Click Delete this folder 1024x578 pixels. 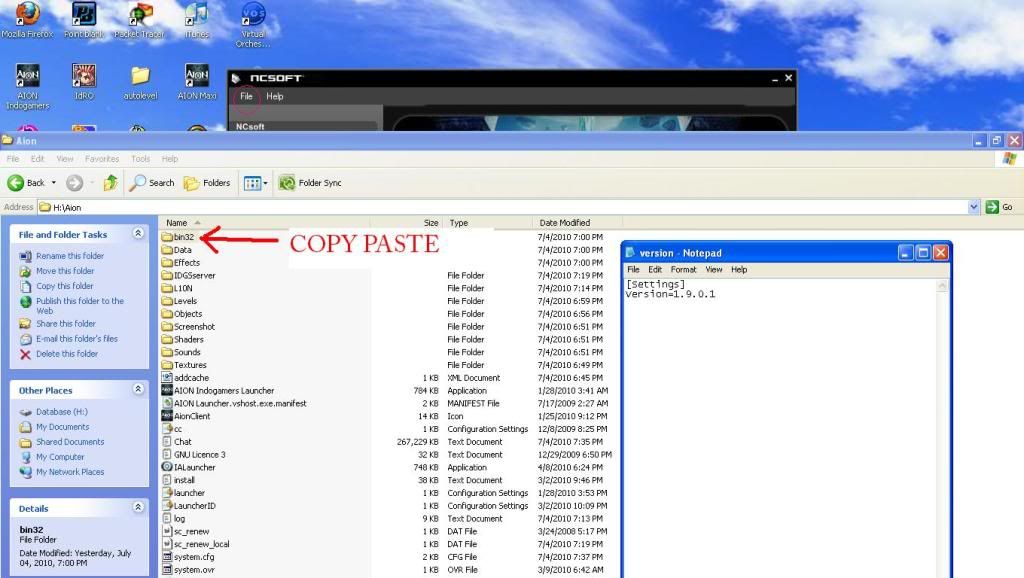point(67,354)
